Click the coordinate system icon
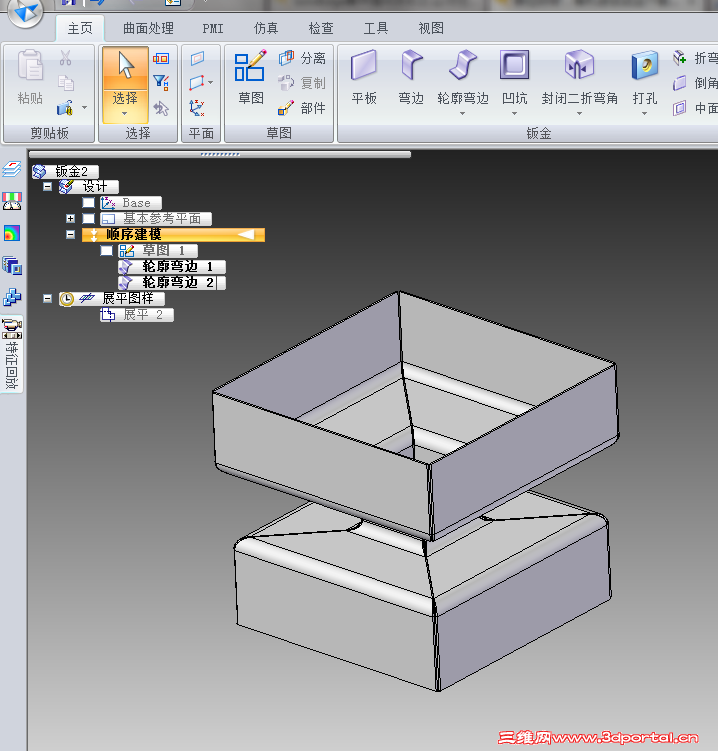 click(197, 108)
